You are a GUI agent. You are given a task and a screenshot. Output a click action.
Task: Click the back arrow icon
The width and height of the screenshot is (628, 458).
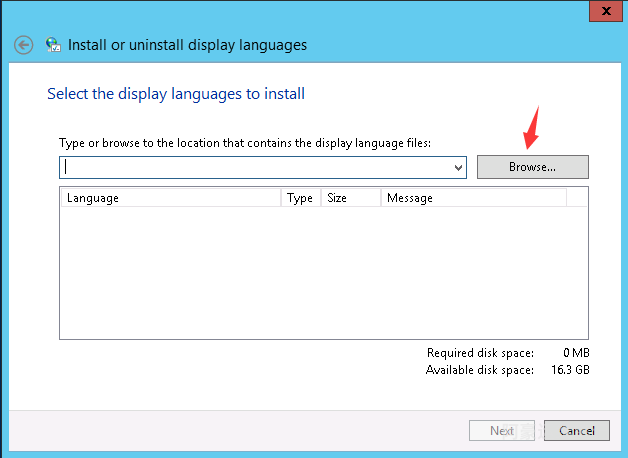tap(24, 45)
